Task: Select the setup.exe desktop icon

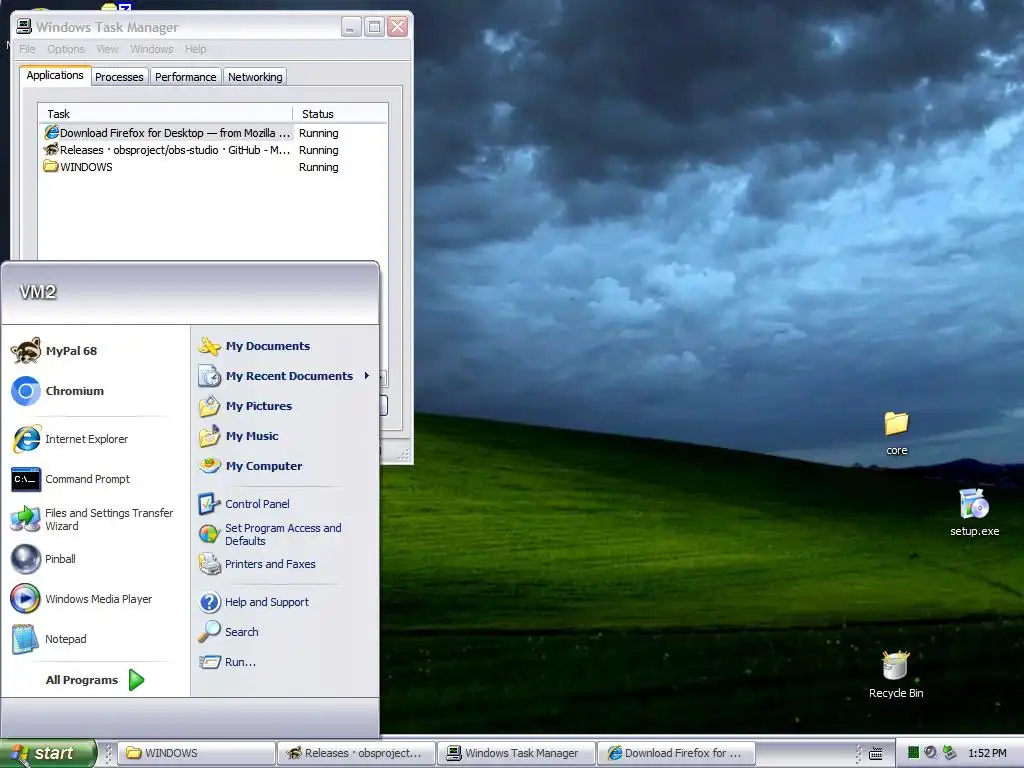Action: (x=974, y=512)
